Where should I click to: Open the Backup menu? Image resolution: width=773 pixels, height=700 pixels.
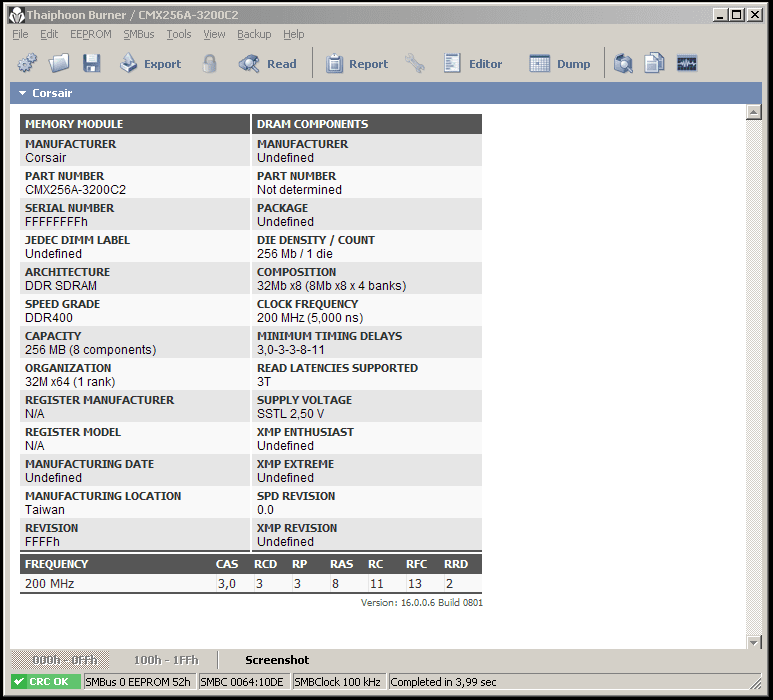pyautogui.click(x=254, y=34)
